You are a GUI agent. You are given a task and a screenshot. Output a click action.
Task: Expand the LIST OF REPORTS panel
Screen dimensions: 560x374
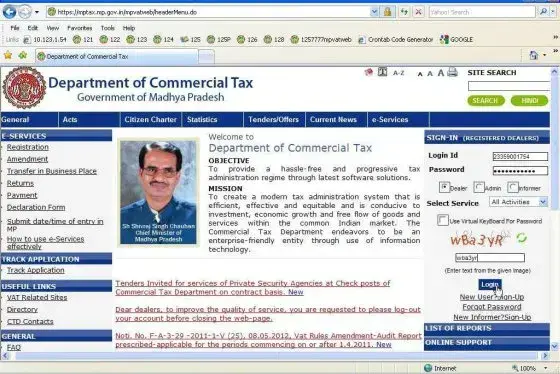pos(487,328)
